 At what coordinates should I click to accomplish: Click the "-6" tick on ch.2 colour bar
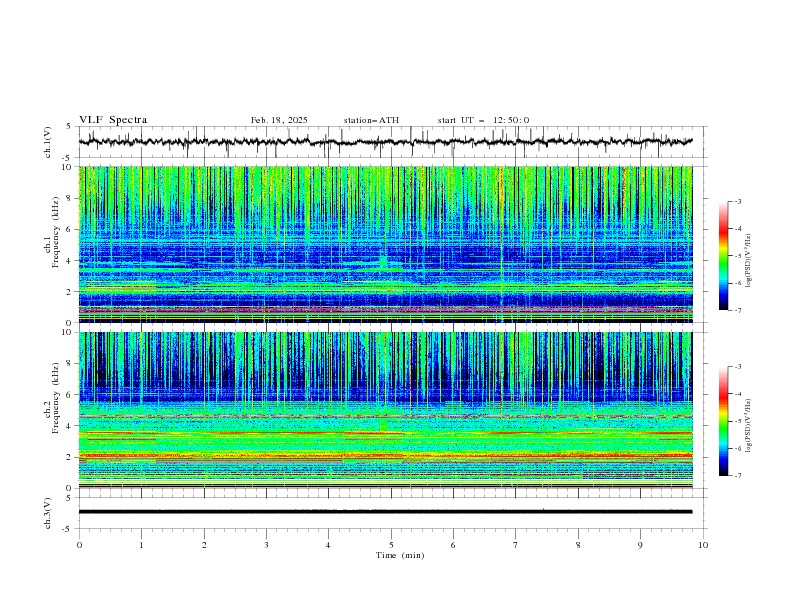(x=738, y=448)
